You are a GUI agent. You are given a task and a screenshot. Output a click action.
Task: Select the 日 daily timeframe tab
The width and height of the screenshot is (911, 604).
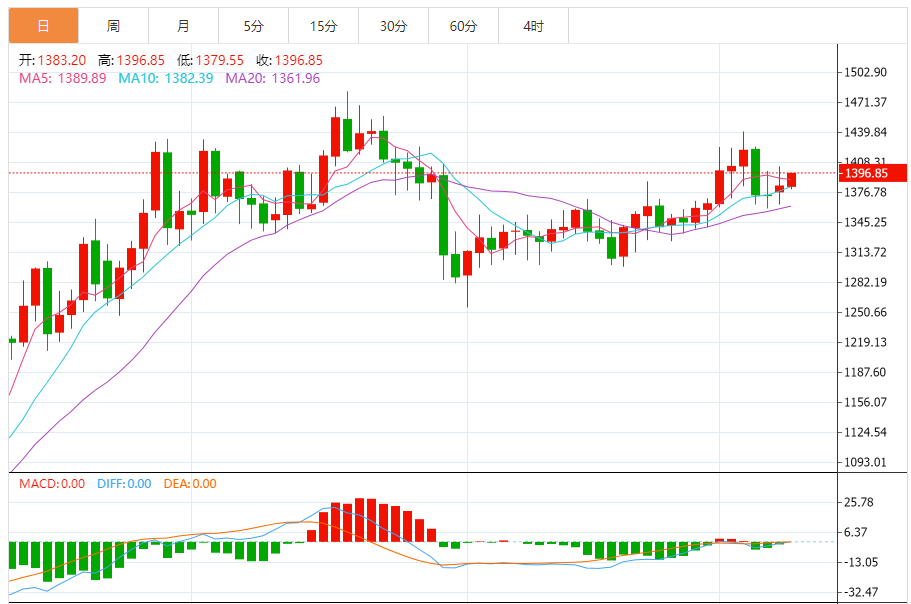[44, 26]
